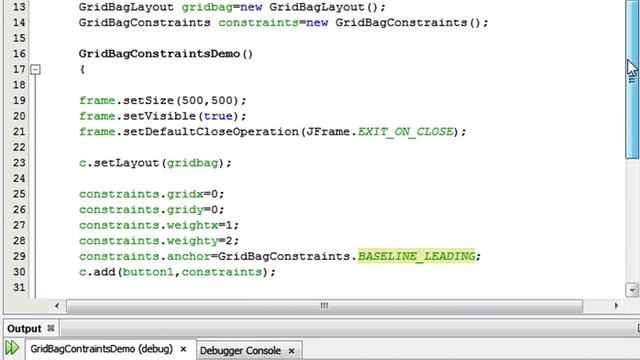Collapse the constructor code fold at line 17
Image resolution: width=640 pixels, height=360 pixels.
coord(36,69)
